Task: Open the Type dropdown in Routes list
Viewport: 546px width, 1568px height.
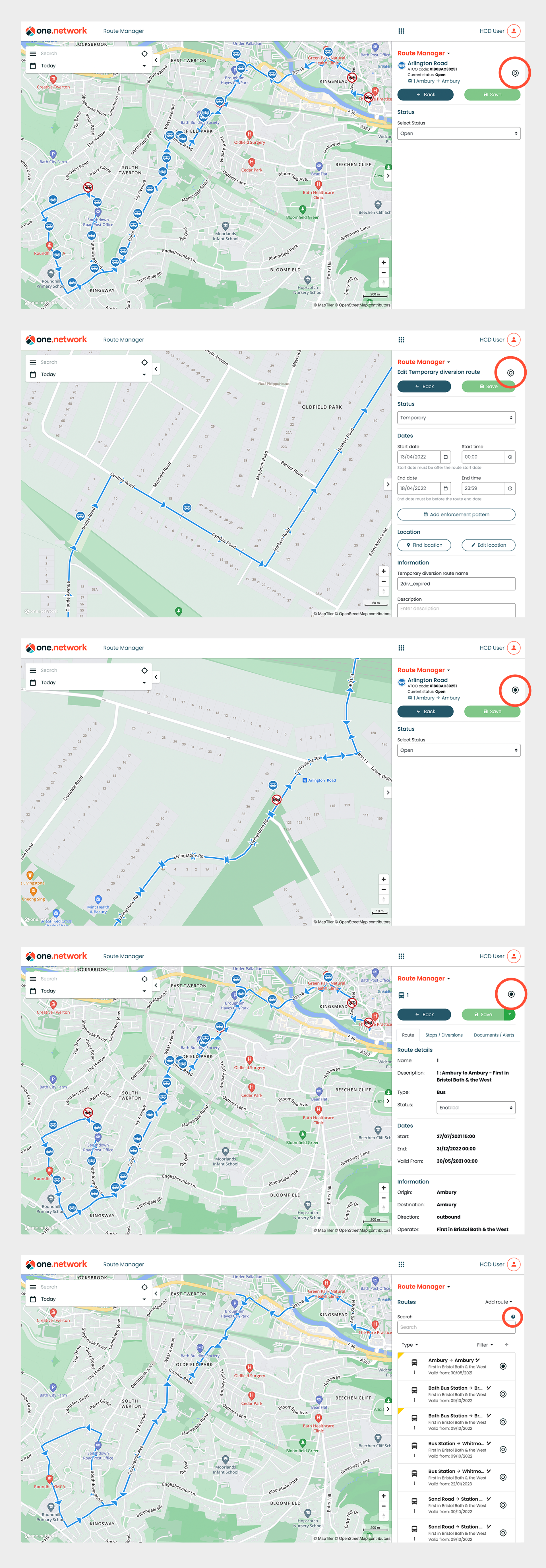Action: point(410,1345)
